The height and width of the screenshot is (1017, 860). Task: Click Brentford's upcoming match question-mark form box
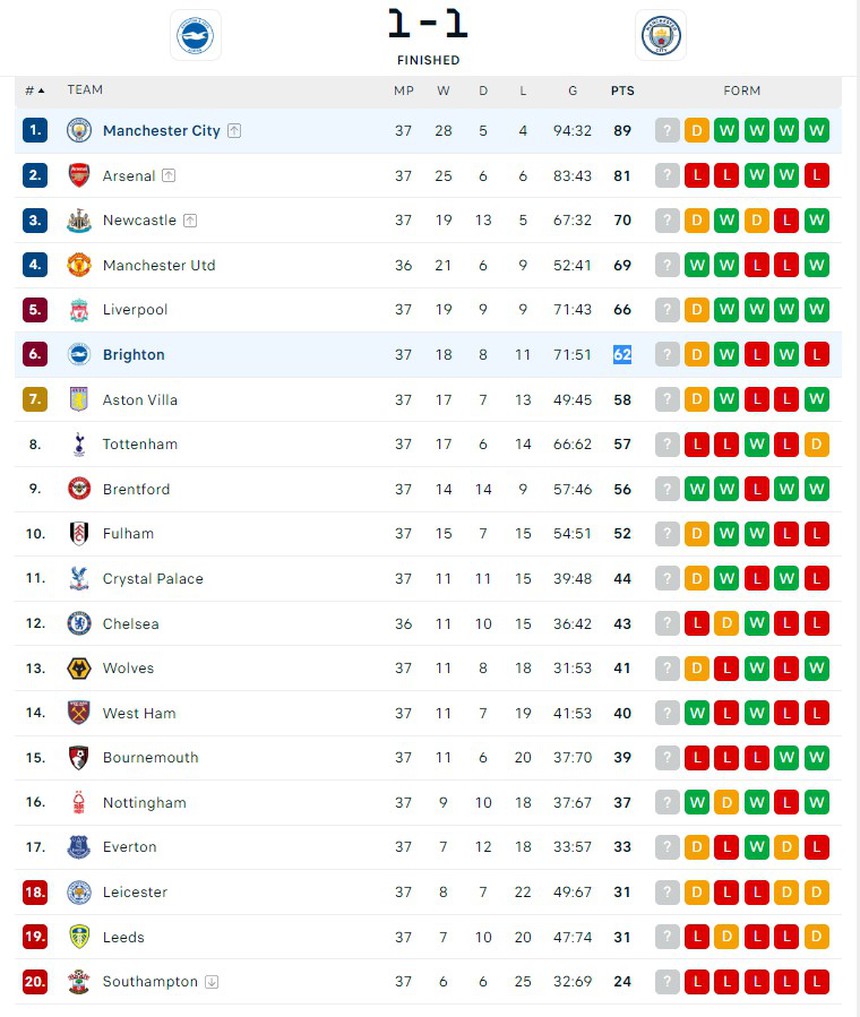667,489
